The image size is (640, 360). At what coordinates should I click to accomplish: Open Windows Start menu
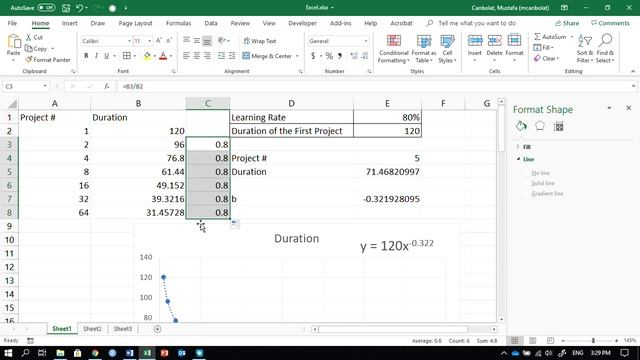(8, 353)
